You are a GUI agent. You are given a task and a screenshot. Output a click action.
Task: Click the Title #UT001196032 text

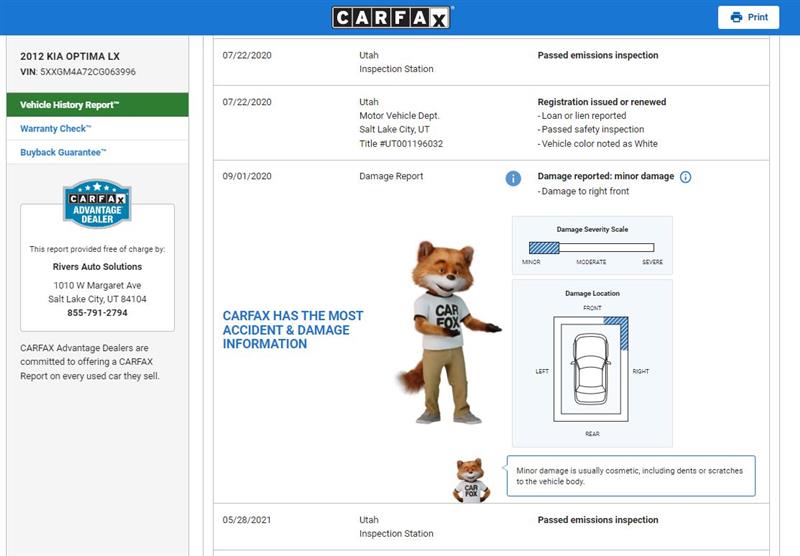[401, 144]
